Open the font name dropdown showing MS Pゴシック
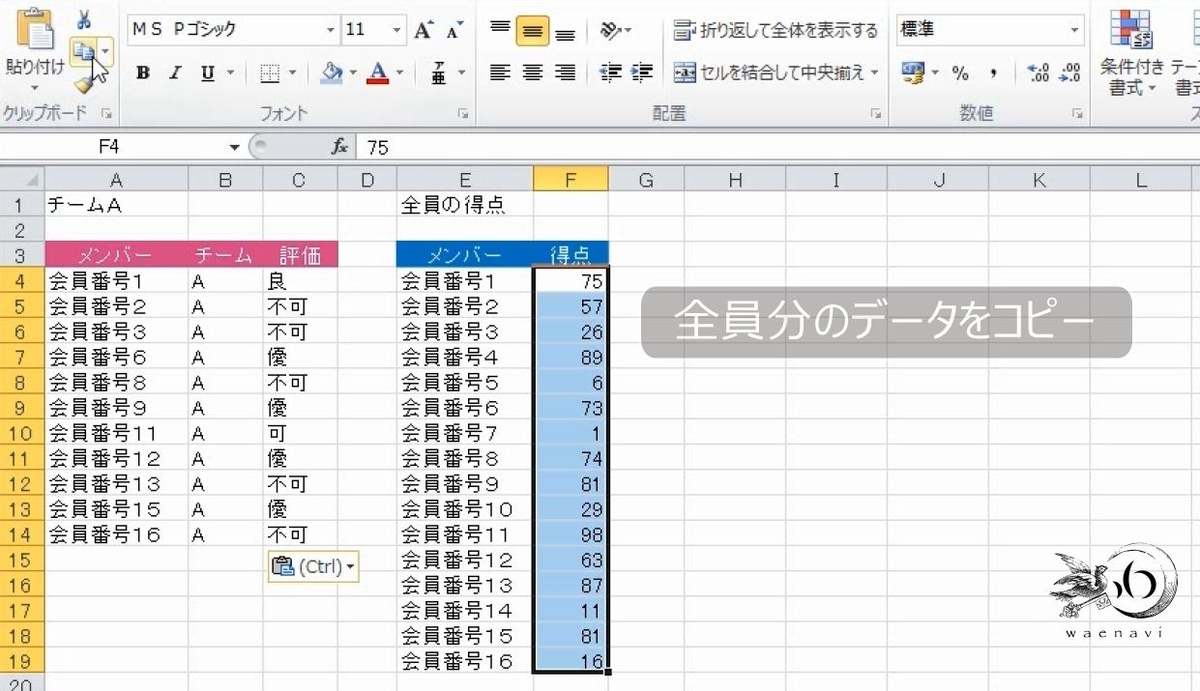 pyautogui.click(x=330, y=30)
